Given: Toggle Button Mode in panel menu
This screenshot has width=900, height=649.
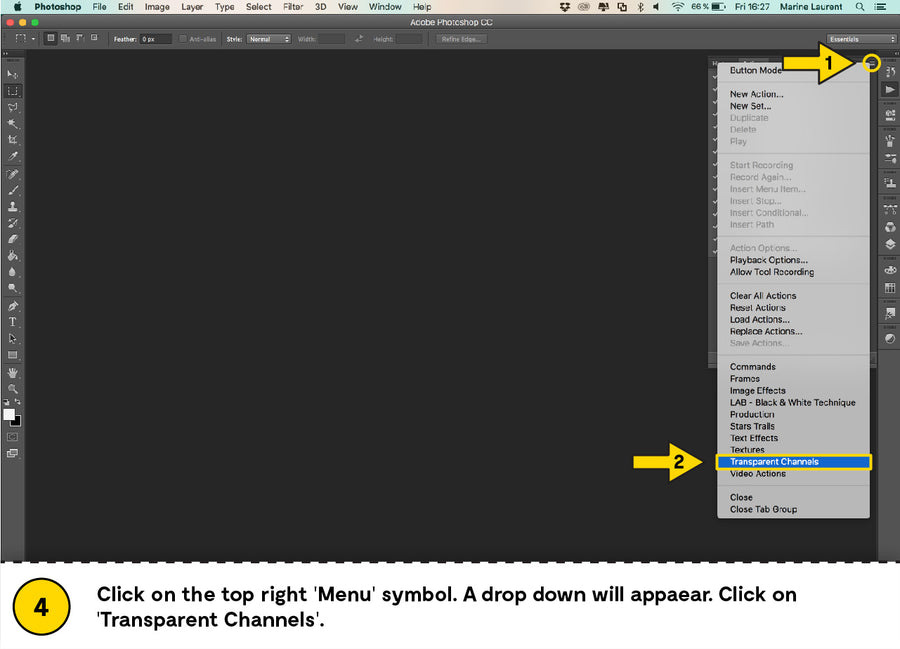Looking at the screenshot, I should [755, 71].
